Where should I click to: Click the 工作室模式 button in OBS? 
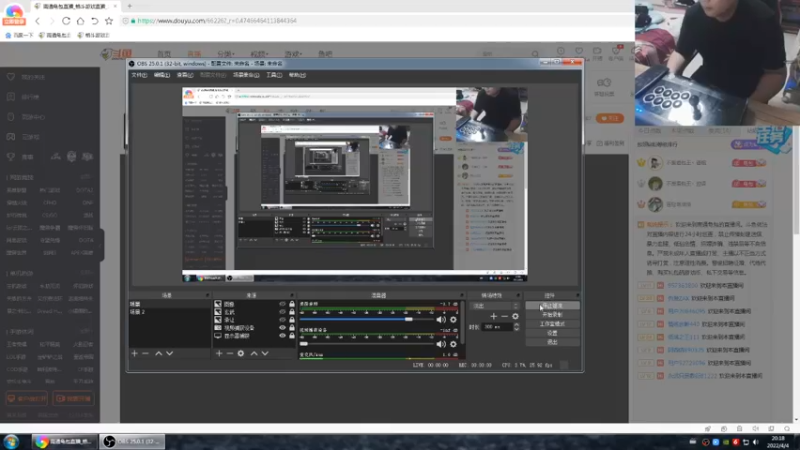coord(552,324)
